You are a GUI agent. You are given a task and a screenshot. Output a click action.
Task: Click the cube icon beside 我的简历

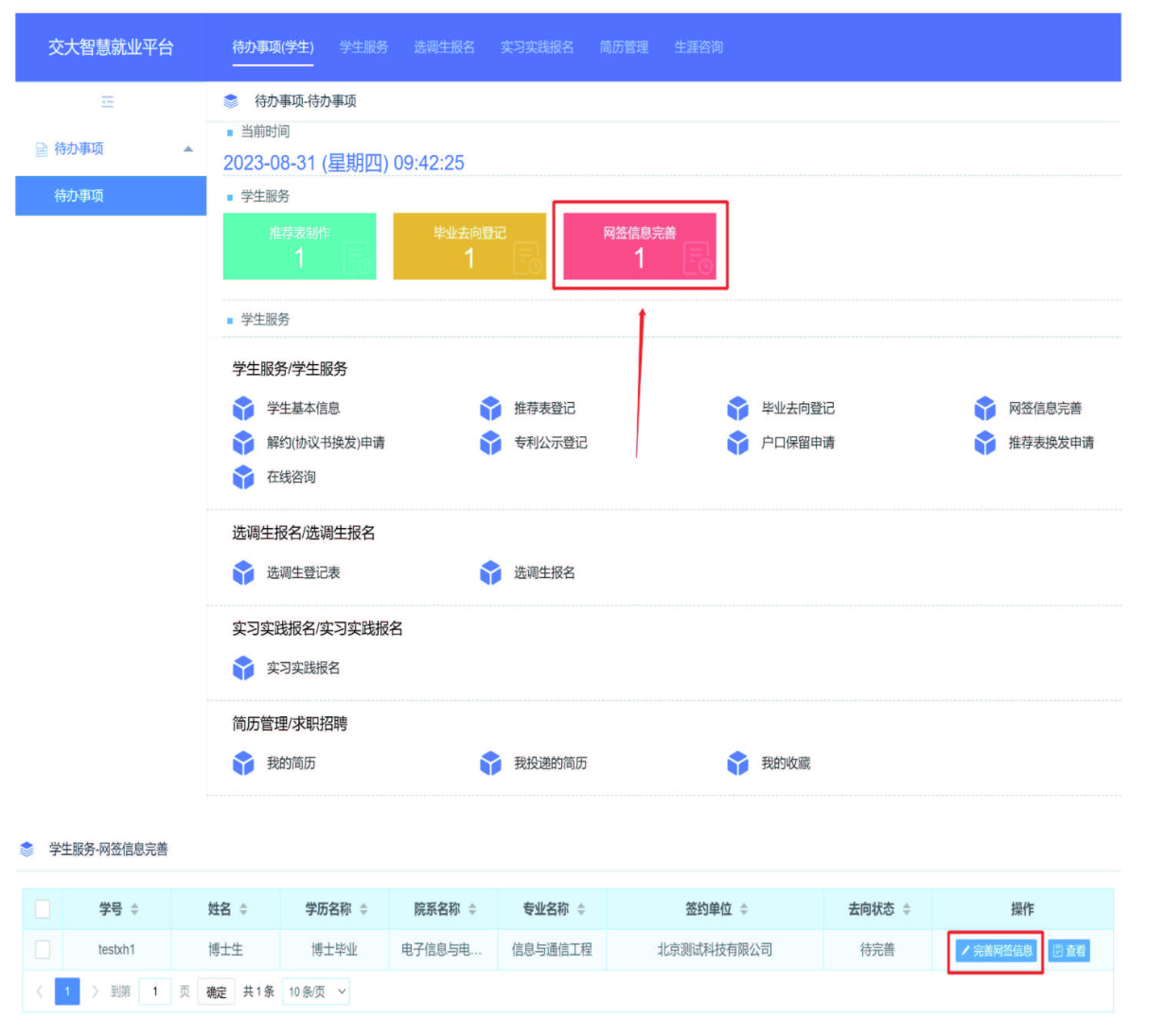(243, 764)
